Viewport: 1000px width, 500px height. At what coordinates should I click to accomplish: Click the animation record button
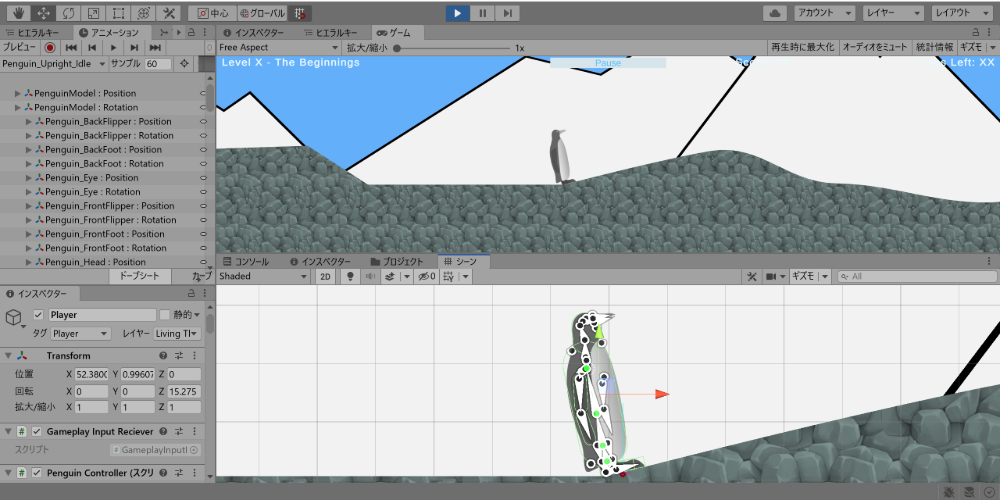coord(49,47)
